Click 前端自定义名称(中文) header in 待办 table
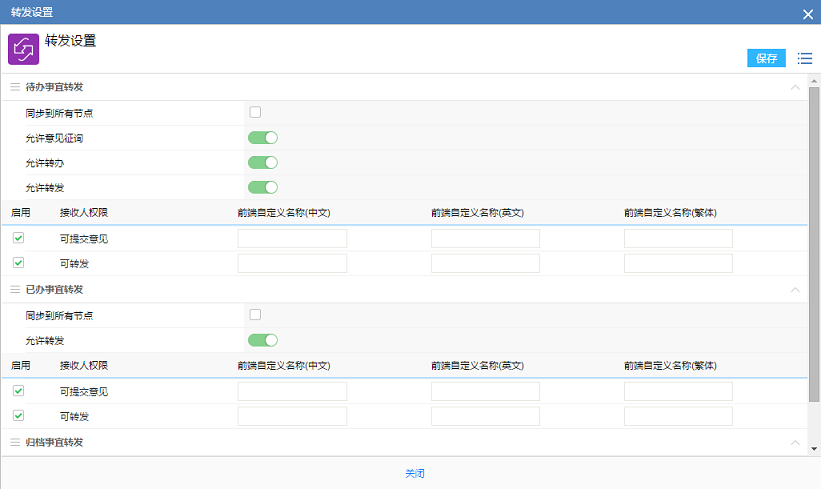This screenshot has height=489, width=821. 284,213
